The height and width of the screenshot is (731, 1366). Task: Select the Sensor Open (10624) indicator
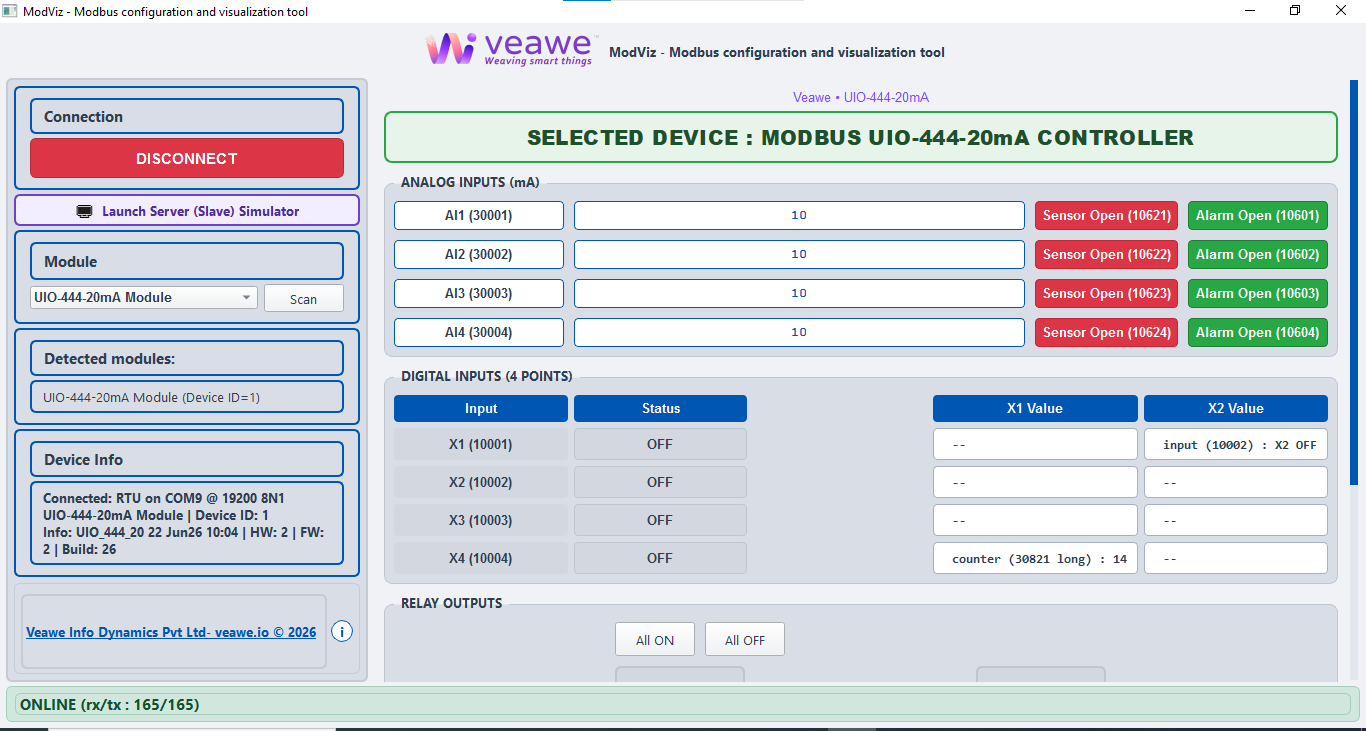click(1106, 332)
